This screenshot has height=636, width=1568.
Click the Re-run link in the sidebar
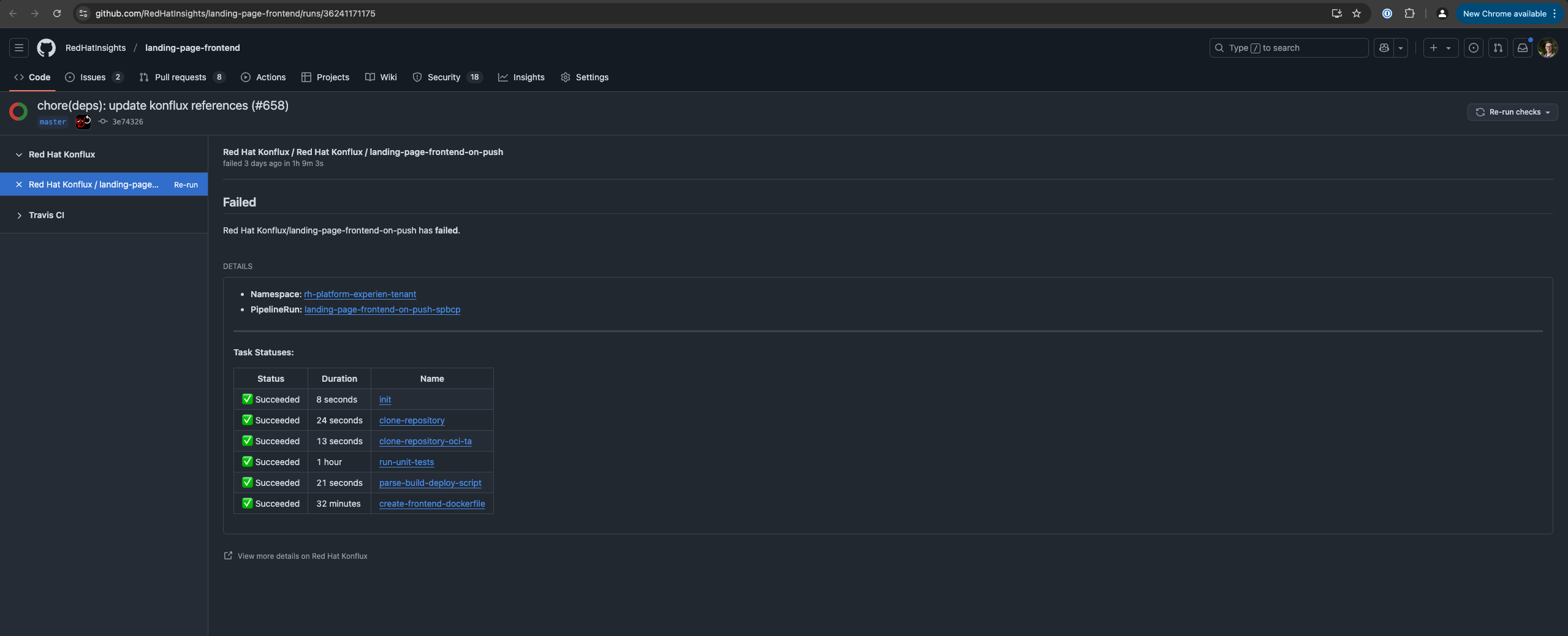186,184
